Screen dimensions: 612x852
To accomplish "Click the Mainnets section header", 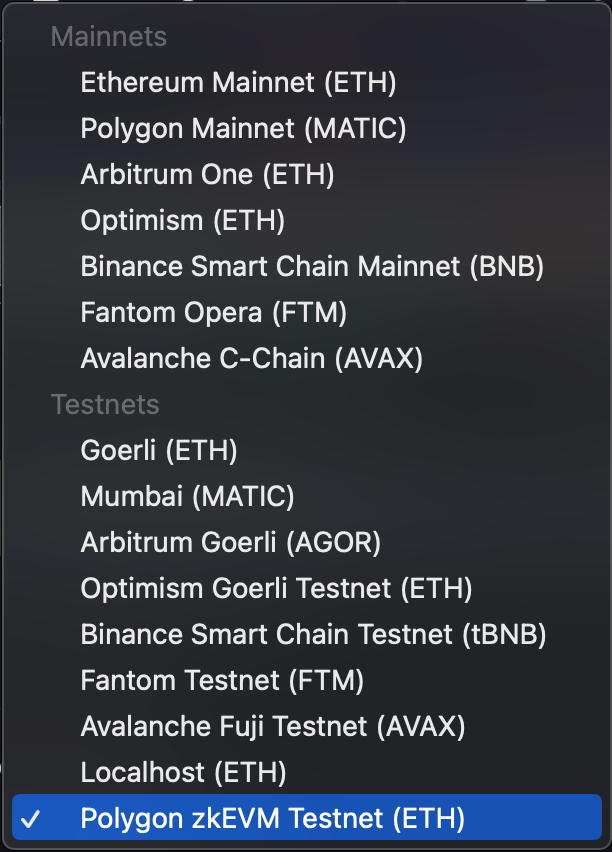I will click(108, 36).
